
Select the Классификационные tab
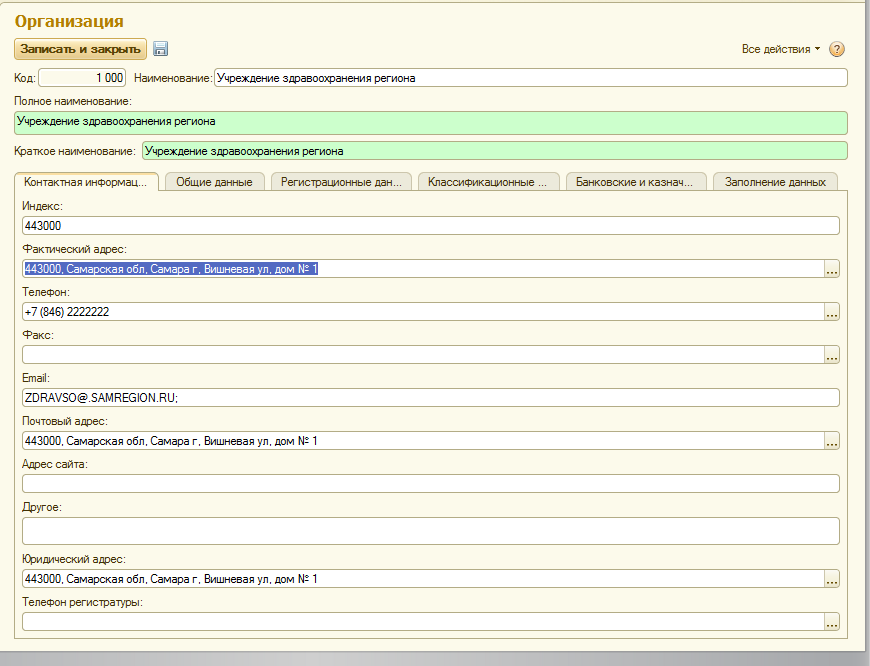coord(488,182)
